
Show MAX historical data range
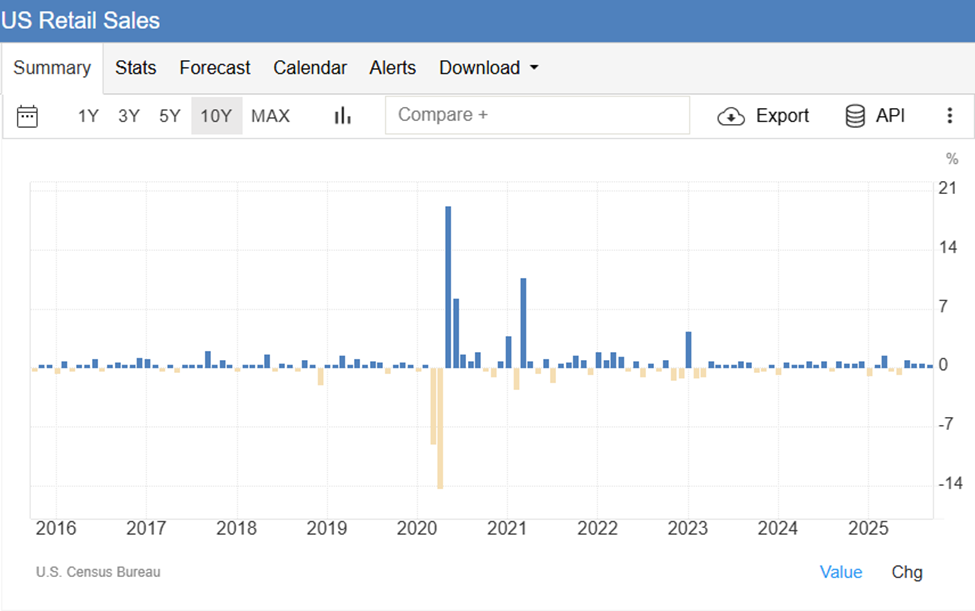tap(270, 116)
